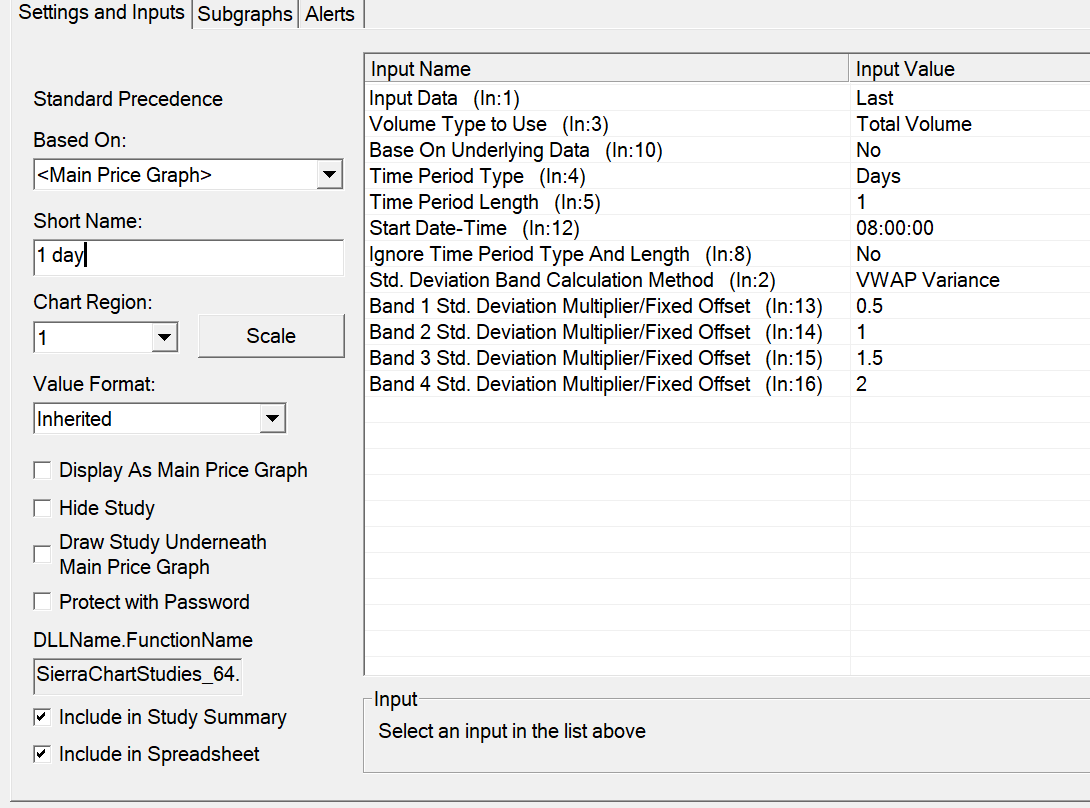Click the Short Name text field

click(188, 256)
